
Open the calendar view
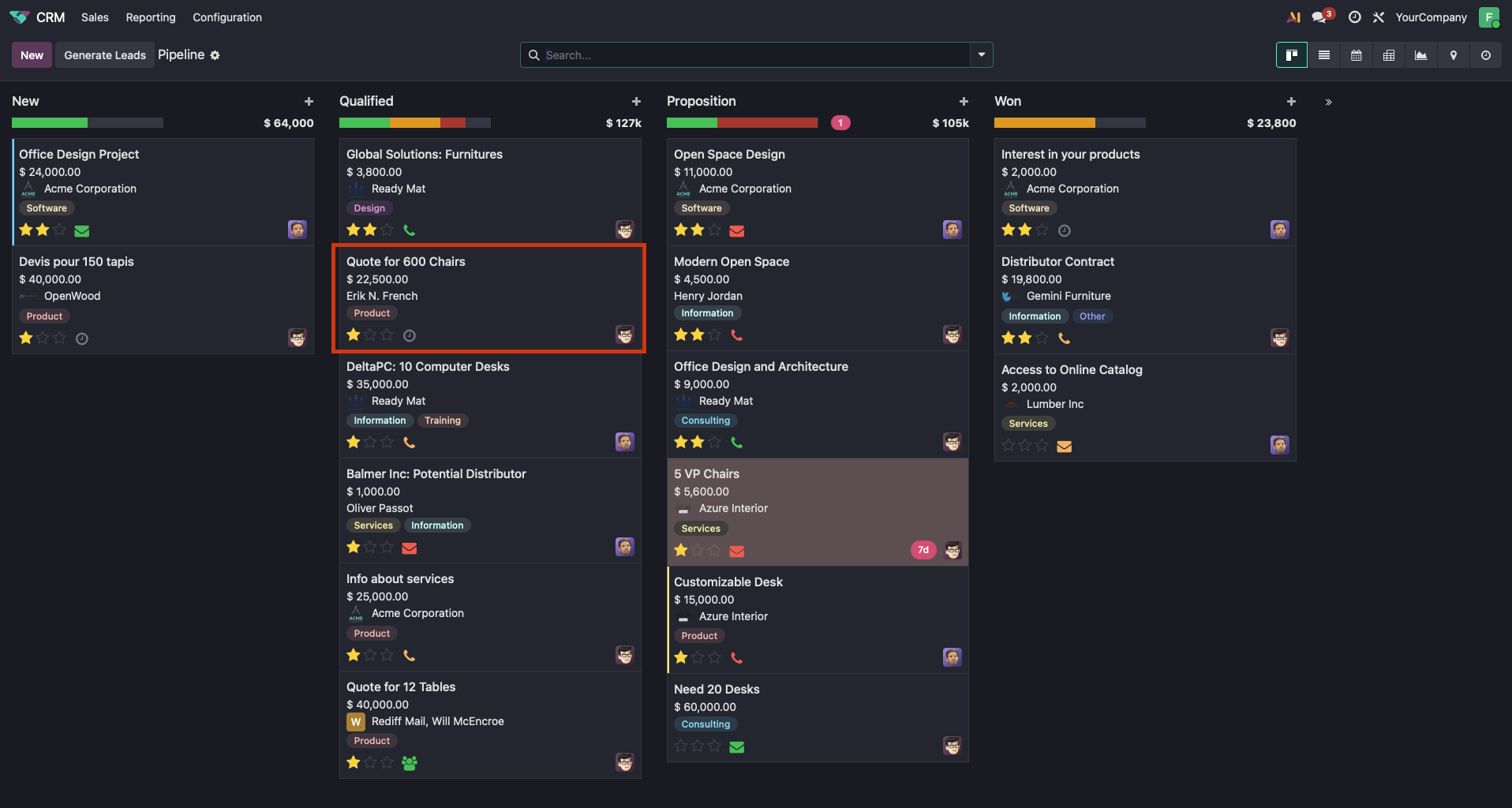(1357, 55)
